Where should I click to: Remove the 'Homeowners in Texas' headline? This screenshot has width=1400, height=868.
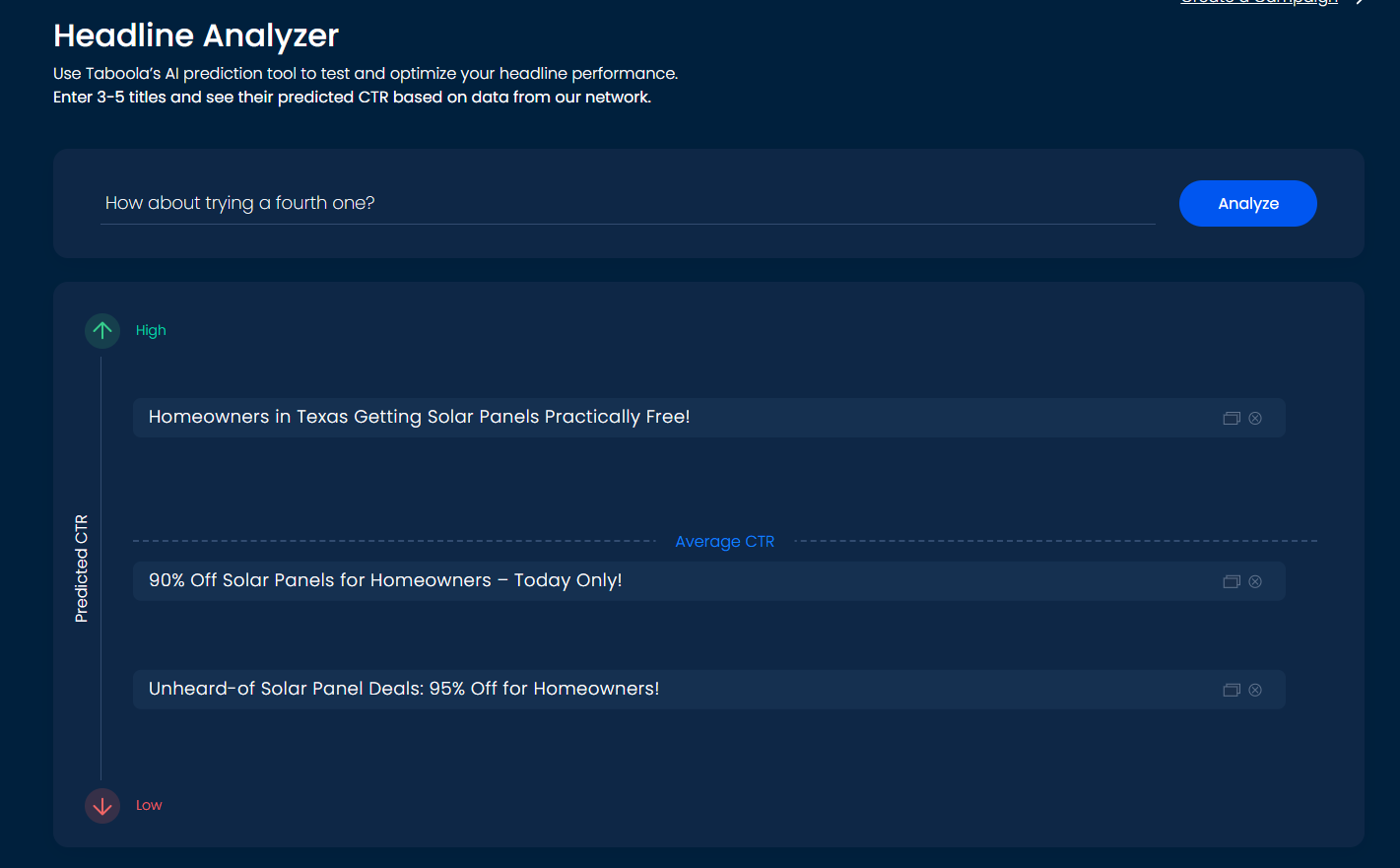pyautogui.click(x=1255, y=418)
